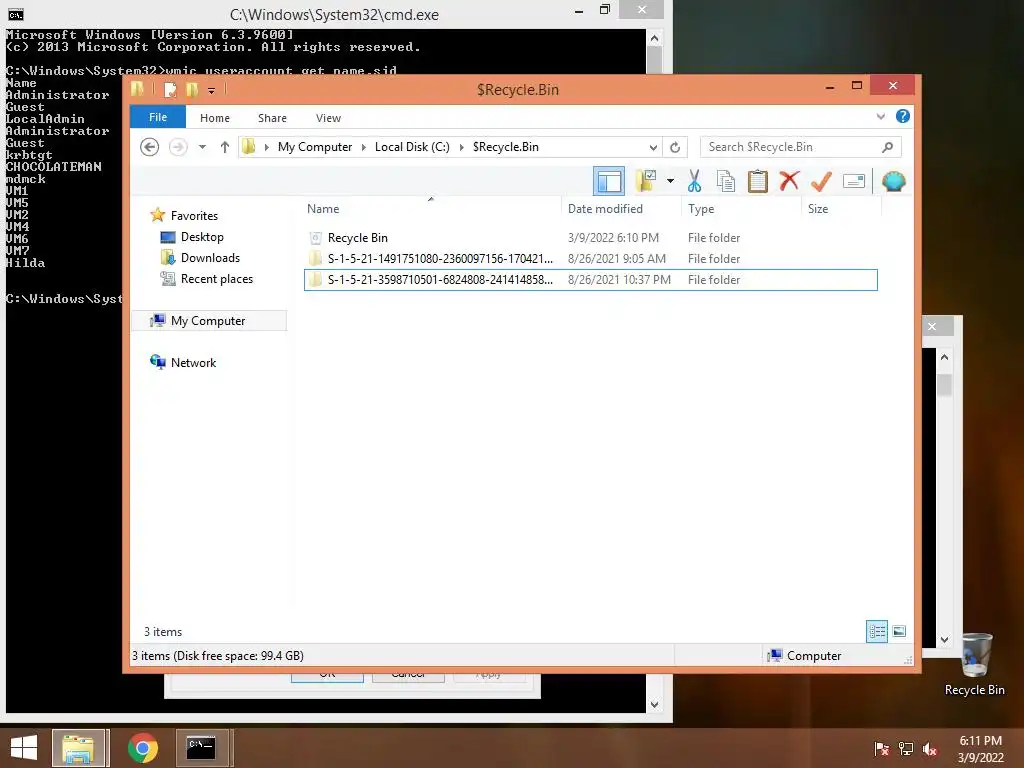This screenshot has height=768, width=1024.
Task: Open the Share ribbon tab
Action: 272,118
